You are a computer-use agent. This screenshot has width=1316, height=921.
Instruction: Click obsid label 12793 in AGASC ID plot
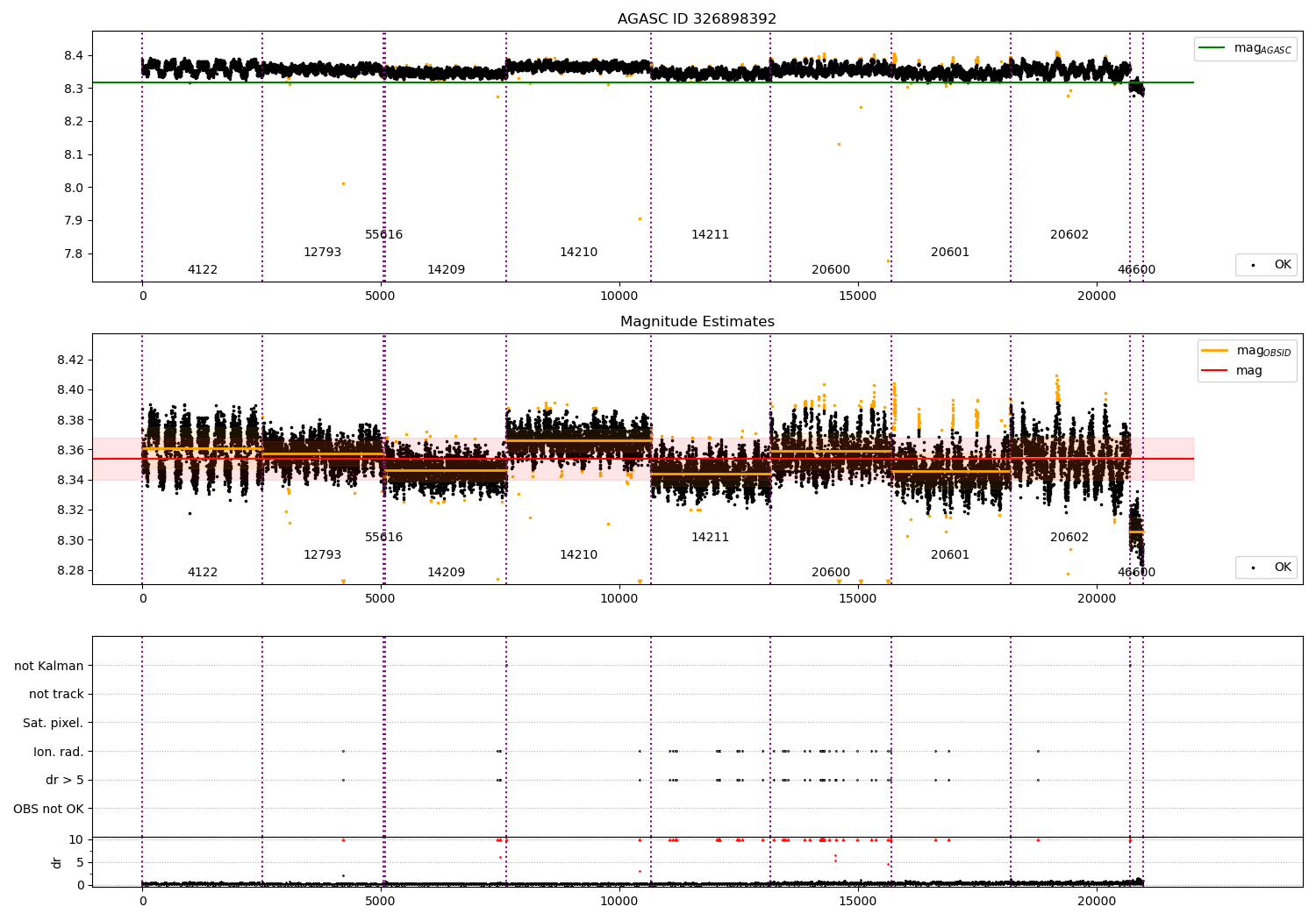(322, 252)
